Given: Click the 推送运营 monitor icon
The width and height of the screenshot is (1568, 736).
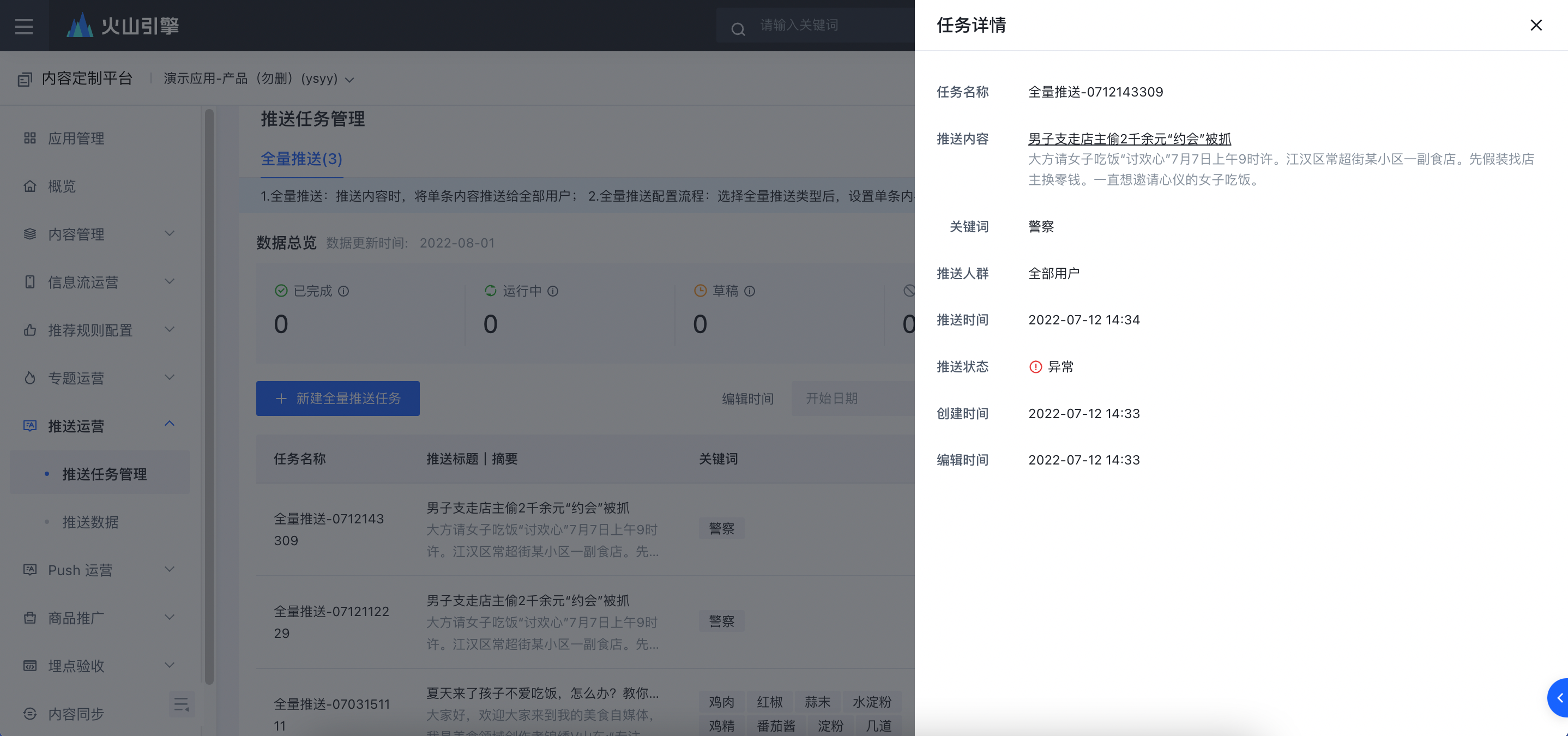Looking at the screenshot, I should coord(30,426).
